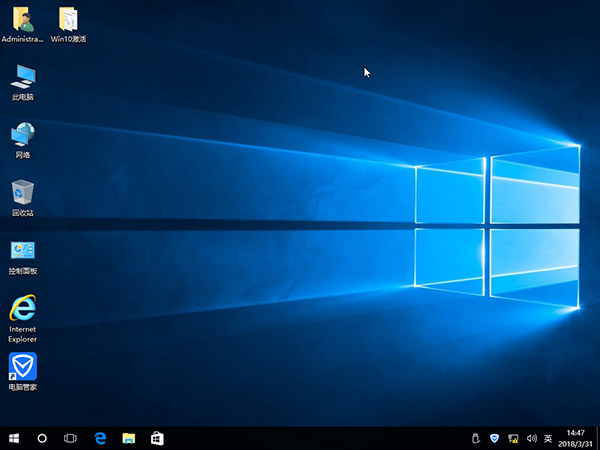600x450 pixels.
Task: Open Microsoft Store from the taskbar
Action: pos(157,438)
